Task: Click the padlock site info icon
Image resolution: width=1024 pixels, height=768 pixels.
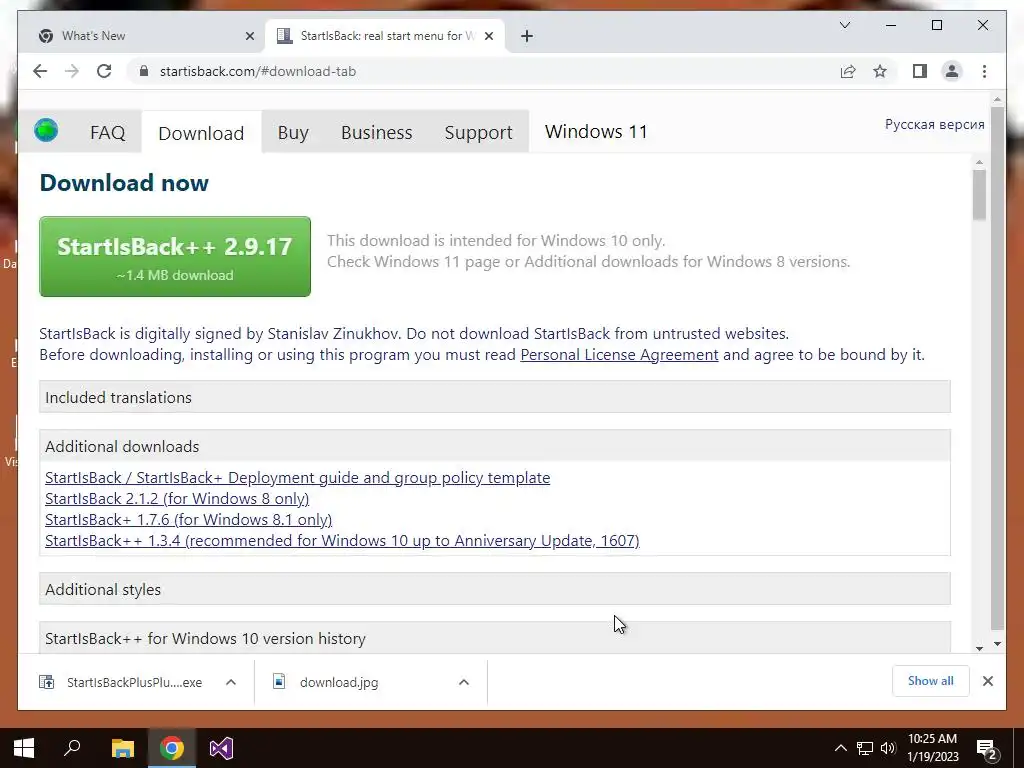Action: coord(144,71)
